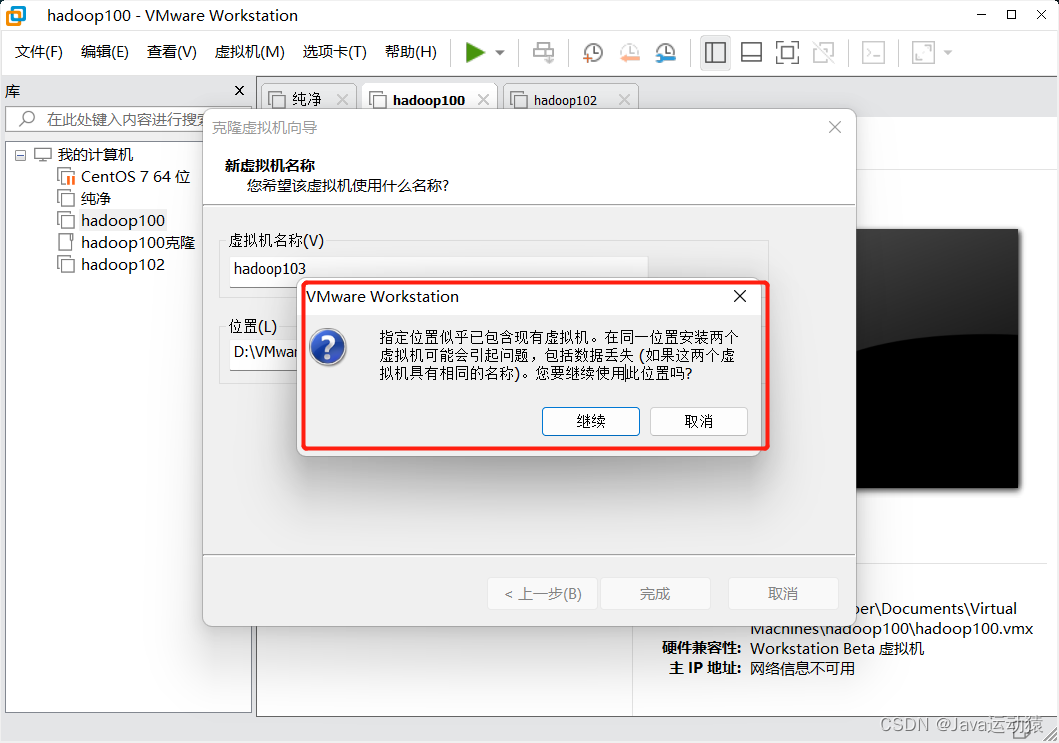
Task: Select hadoop100 in the library tree
Action: [123, 221]
